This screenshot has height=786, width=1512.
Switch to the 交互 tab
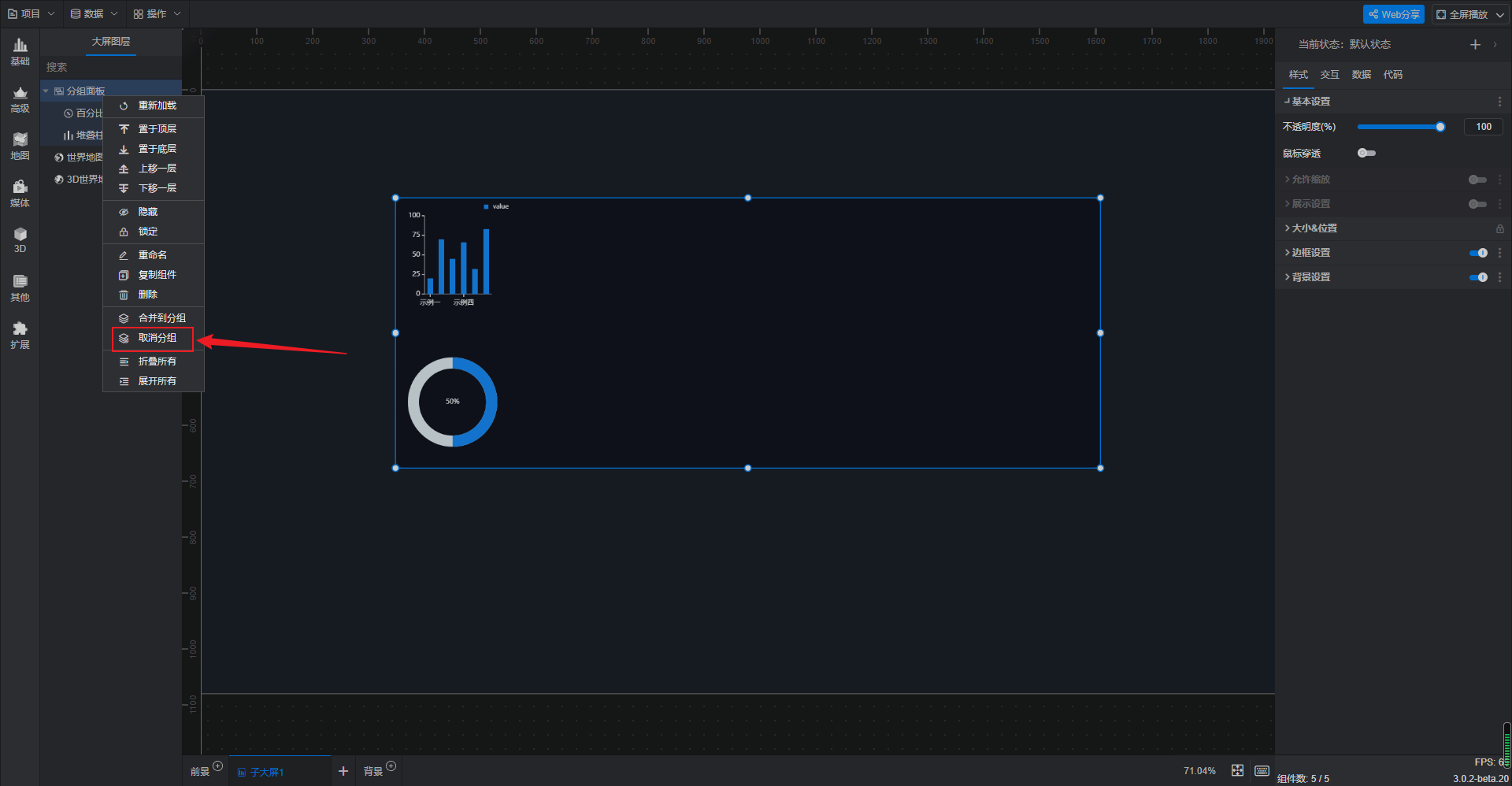[1329, 75]
